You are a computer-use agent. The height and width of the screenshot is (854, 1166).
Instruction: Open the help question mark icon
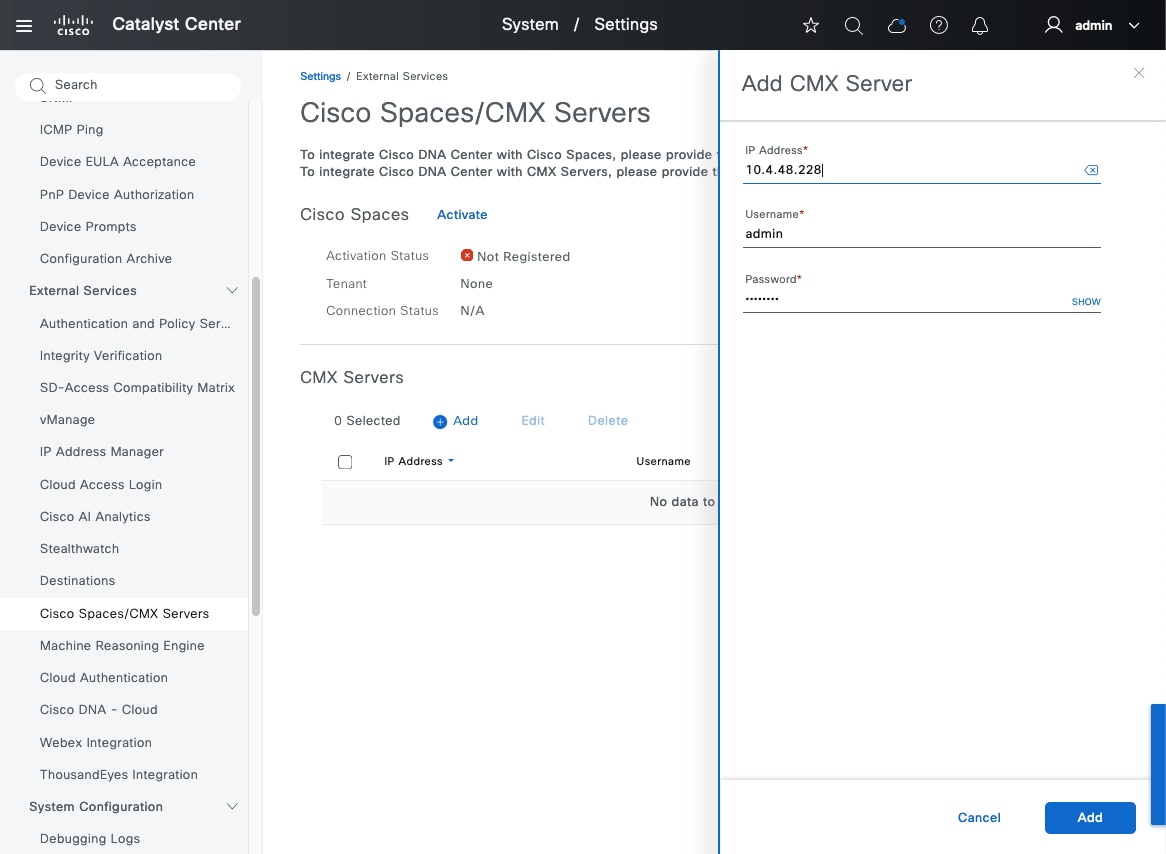pyautogui.click(x=938, y=26)
